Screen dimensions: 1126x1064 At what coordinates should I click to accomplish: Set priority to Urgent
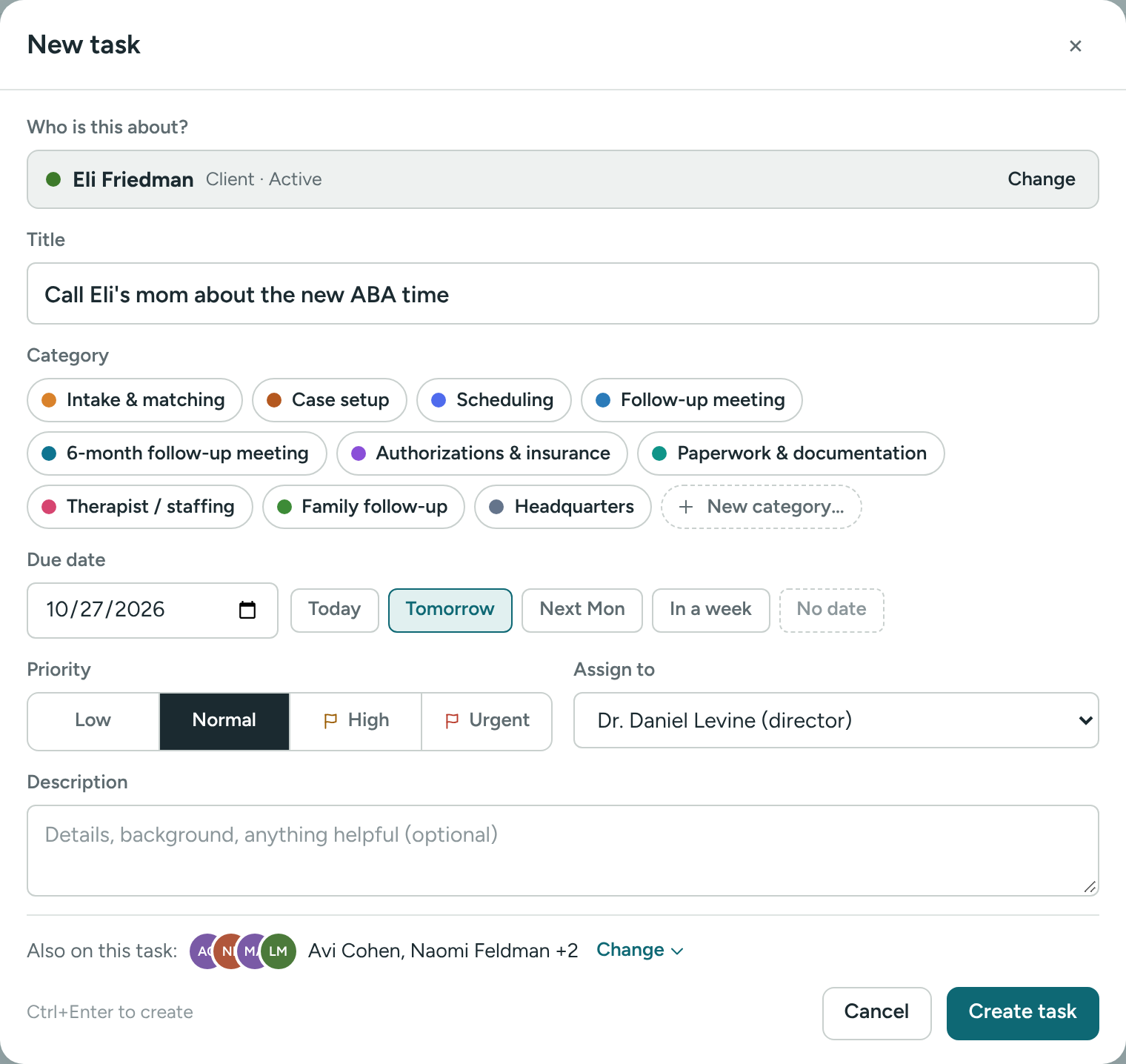(x=487, y=722)
